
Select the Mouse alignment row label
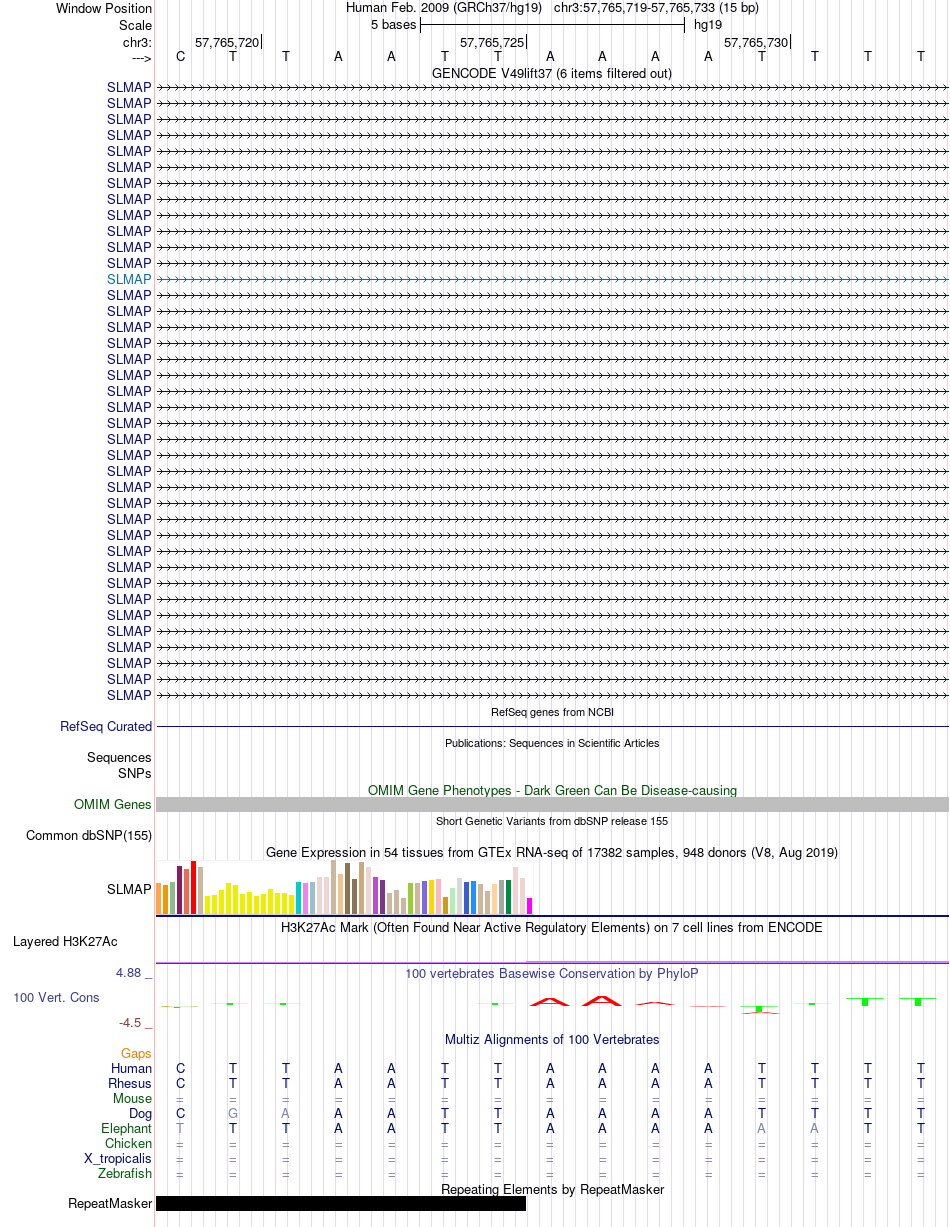tap(132, 1099)
